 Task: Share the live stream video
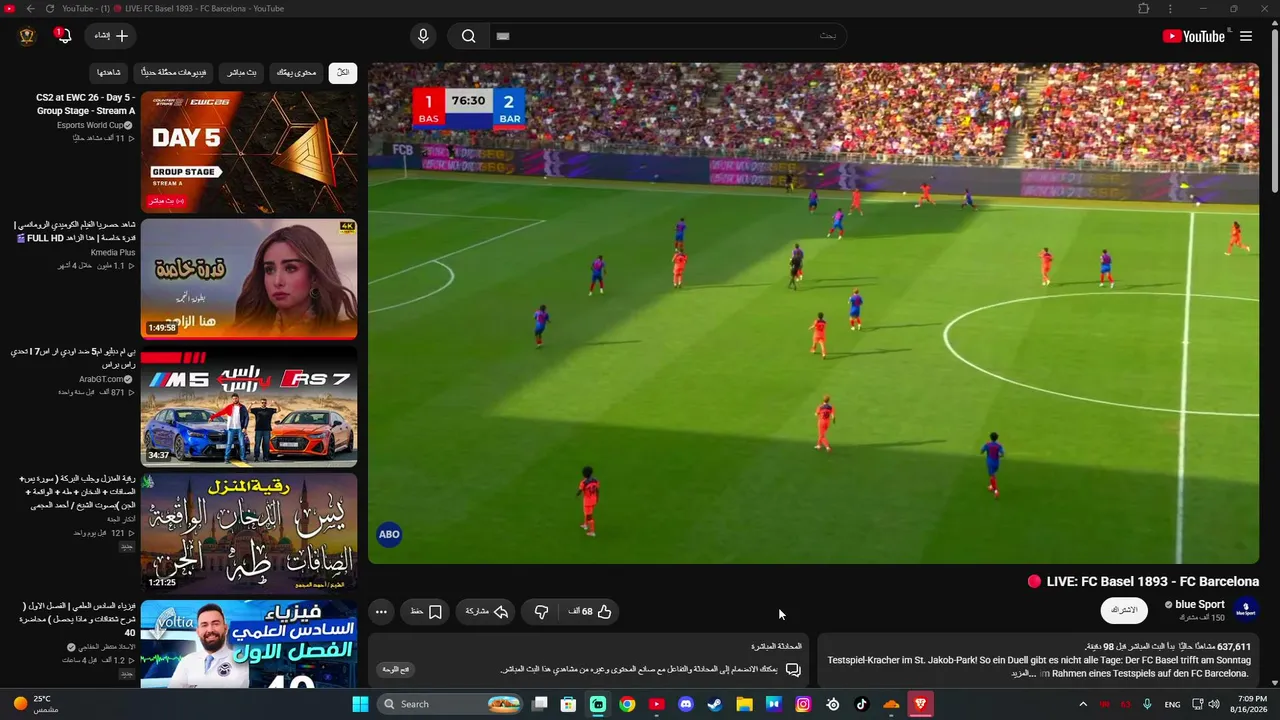[x=487, y=612]
